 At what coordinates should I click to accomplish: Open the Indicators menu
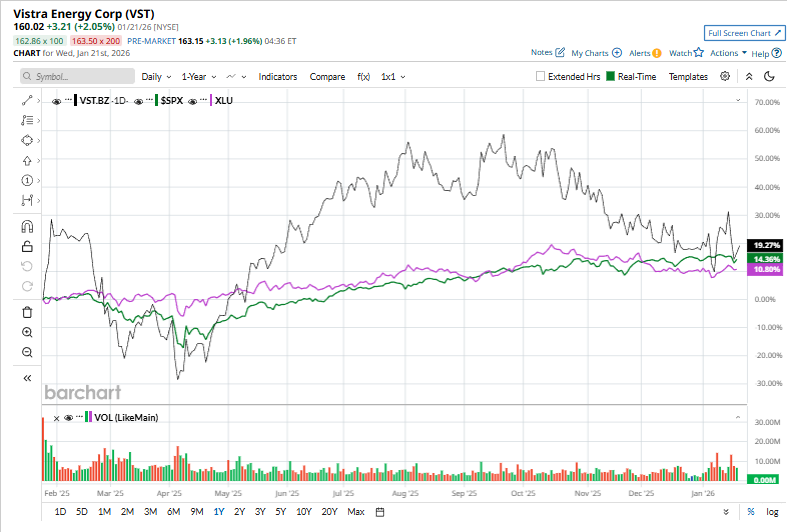(278, 77)
